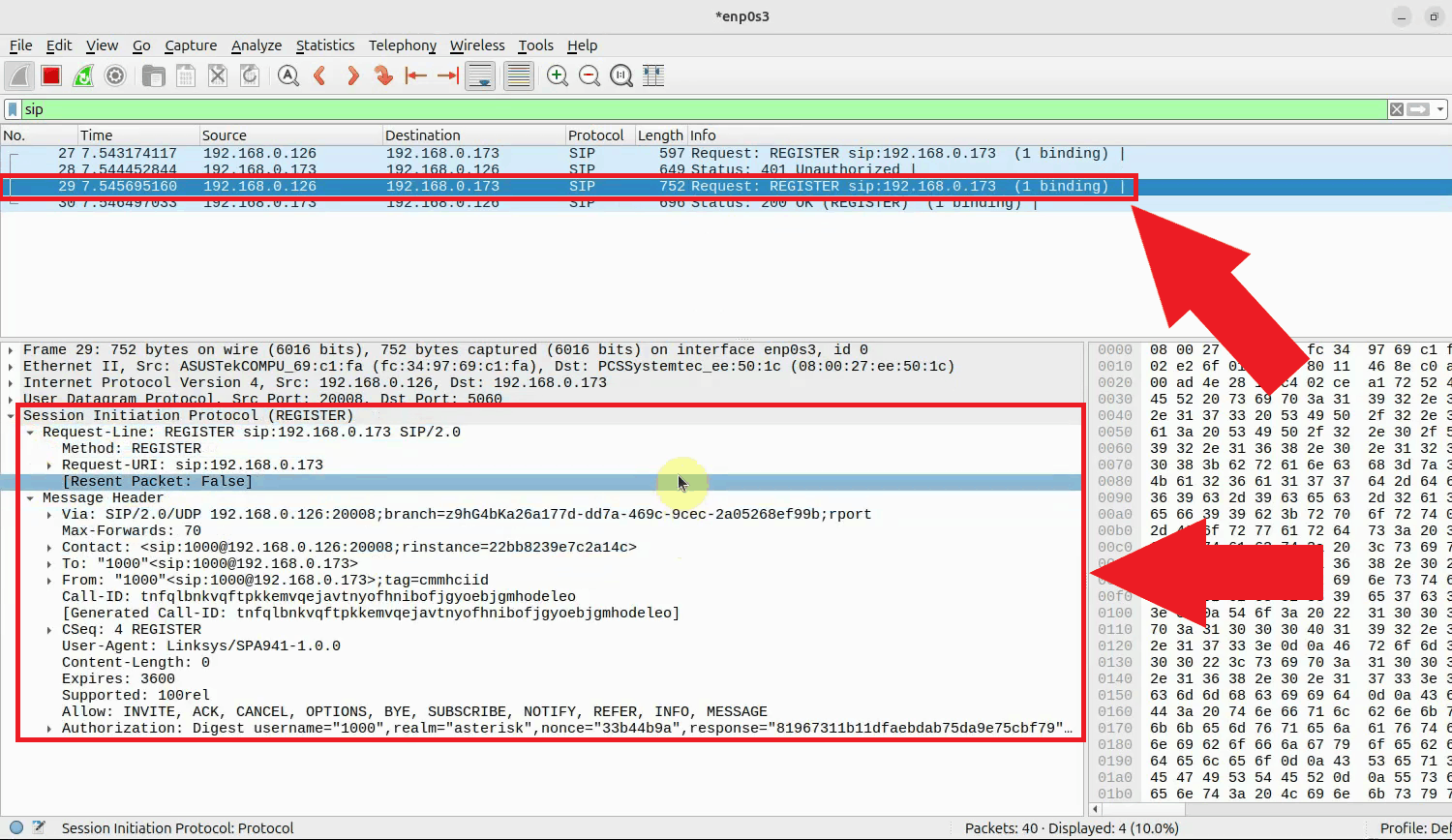Toggle auto-scroll during live capture

pyautogui.click(x=480, y=75)
